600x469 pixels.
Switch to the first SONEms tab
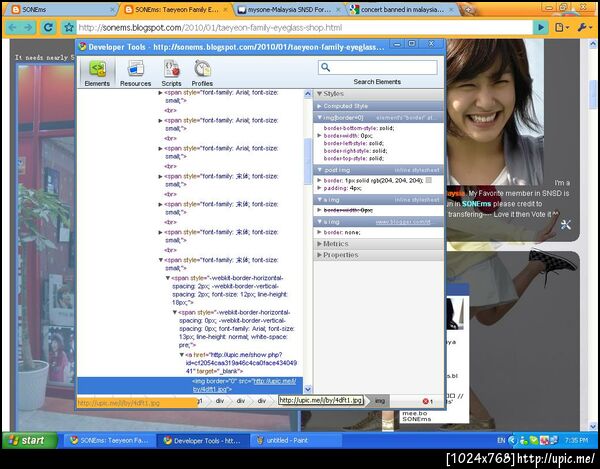61,10
